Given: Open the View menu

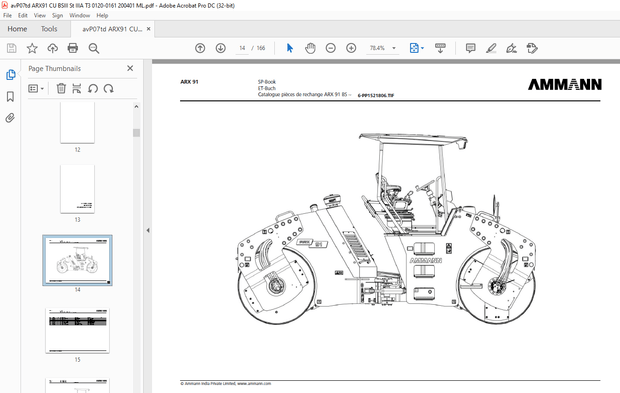Looking at the screenshot, I should pyautogui.click(x=40, y=15).
